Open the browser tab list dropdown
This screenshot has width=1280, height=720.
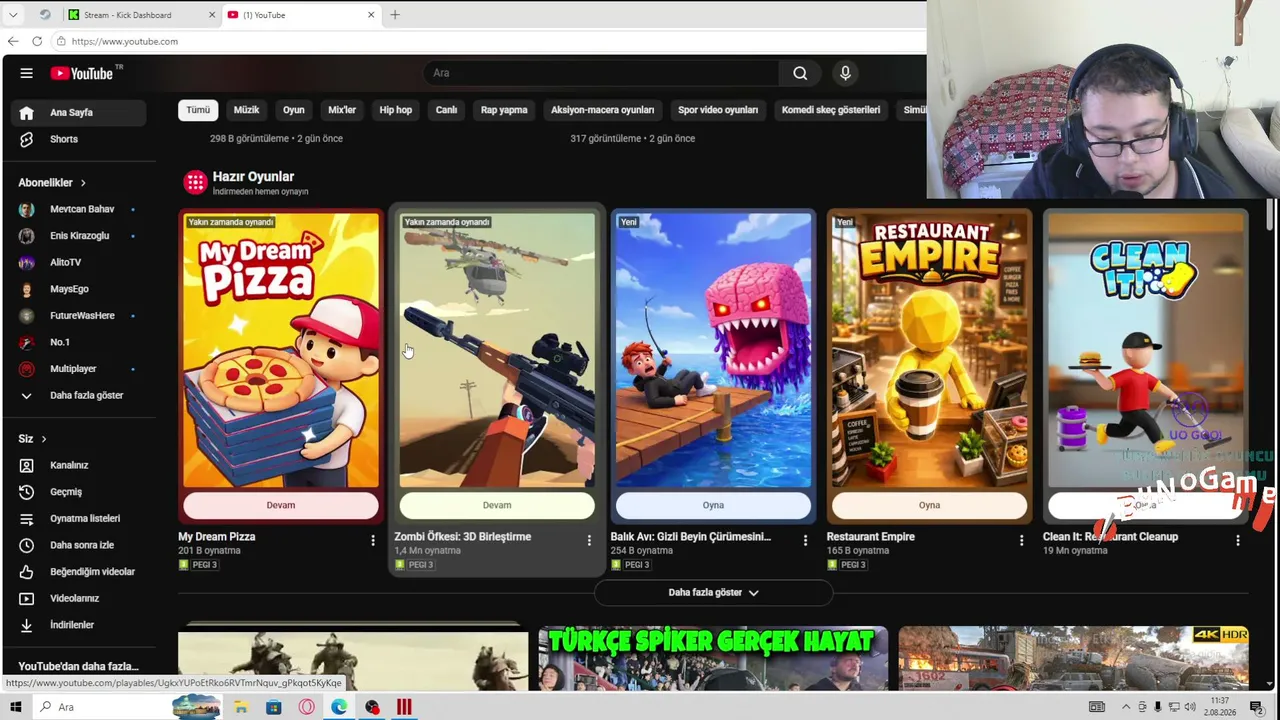(12, 15)
